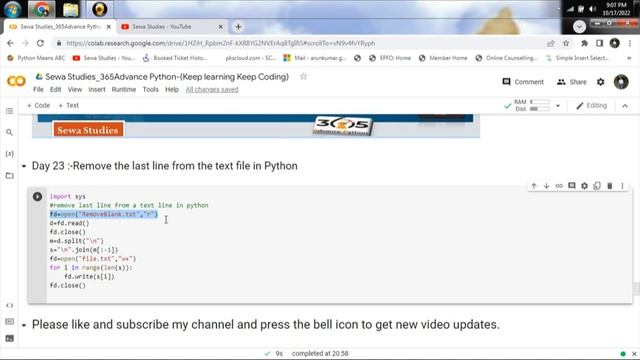Click the Share button
The height and width of the screenshot is (360, 640).
pos(571,82)
